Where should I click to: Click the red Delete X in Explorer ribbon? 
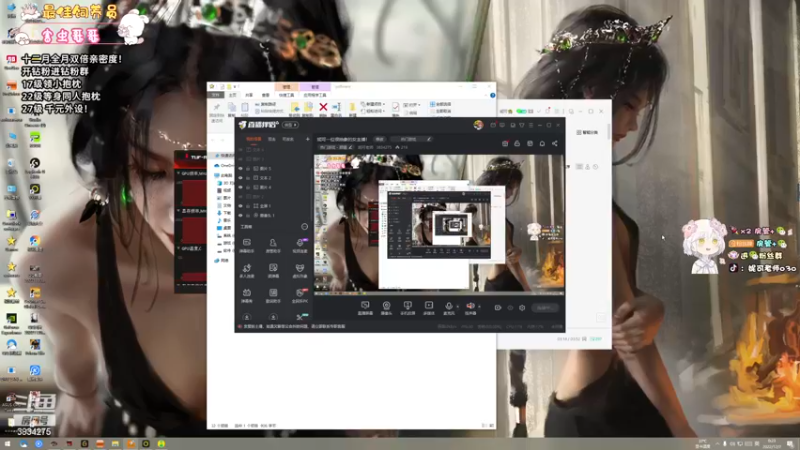tap(323, 107)
